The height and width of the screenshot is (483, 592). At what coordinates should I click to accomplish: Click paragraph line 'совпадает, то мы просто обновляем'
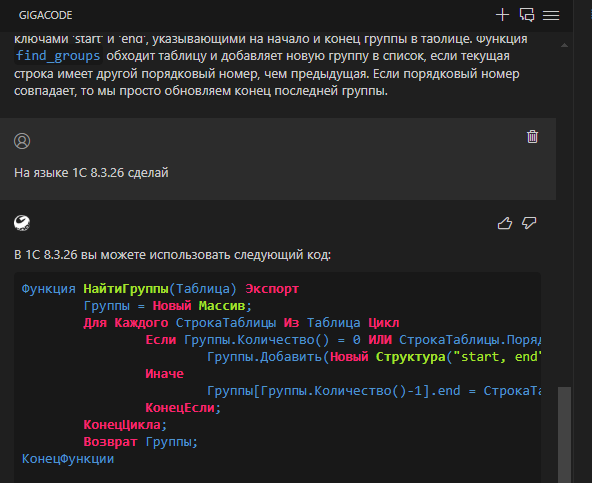pyautogui.click(x=201, y=91)
